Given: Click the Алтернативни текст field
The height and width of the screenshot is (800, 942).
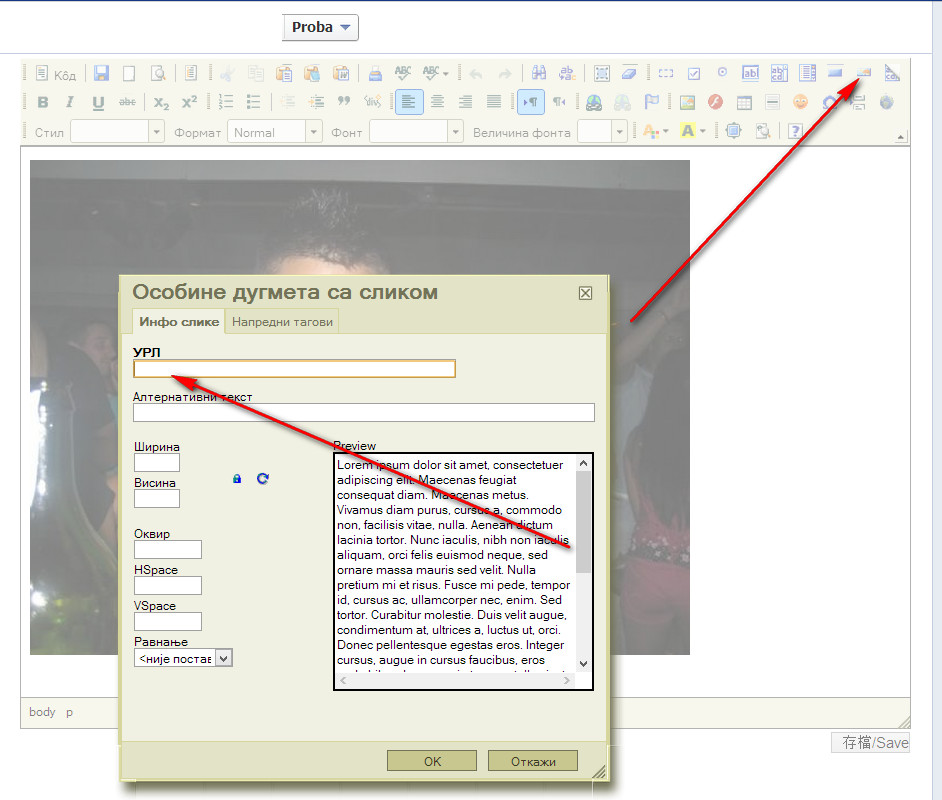Looking at the screenshot, I should tap(363, 412).
